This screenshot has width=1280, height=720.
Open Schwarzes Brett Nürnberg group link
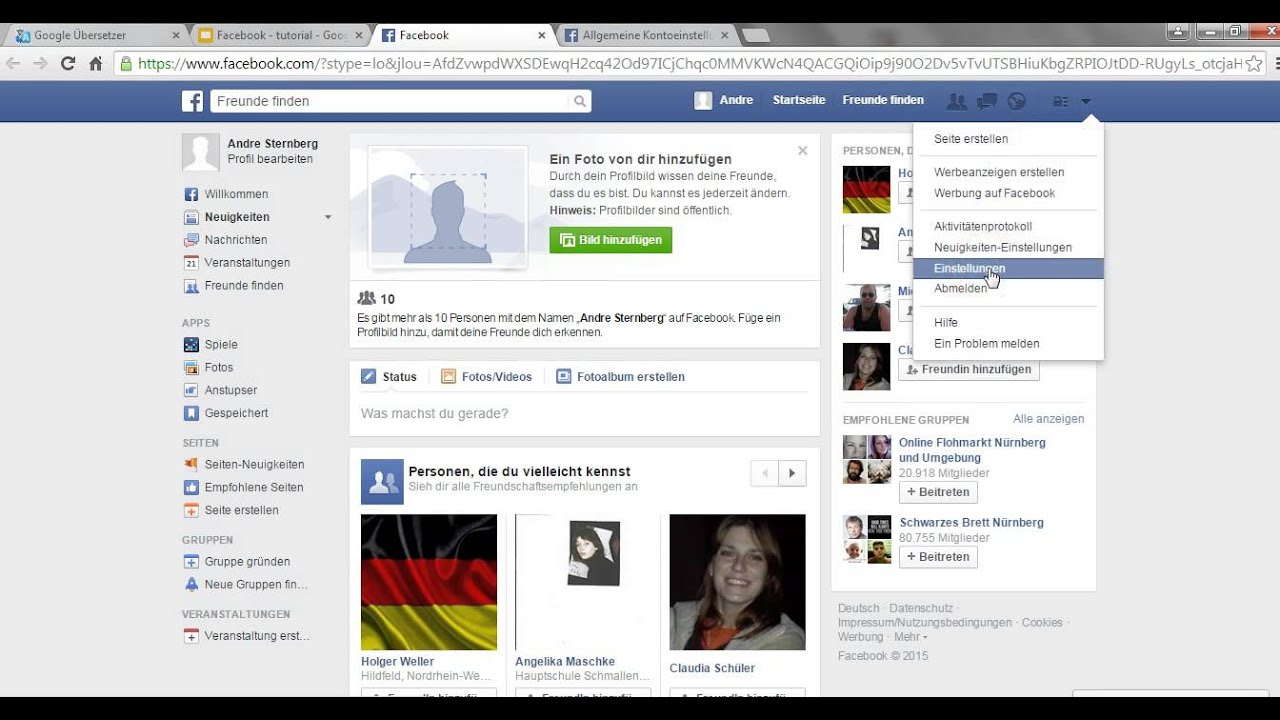click(971, 523)
